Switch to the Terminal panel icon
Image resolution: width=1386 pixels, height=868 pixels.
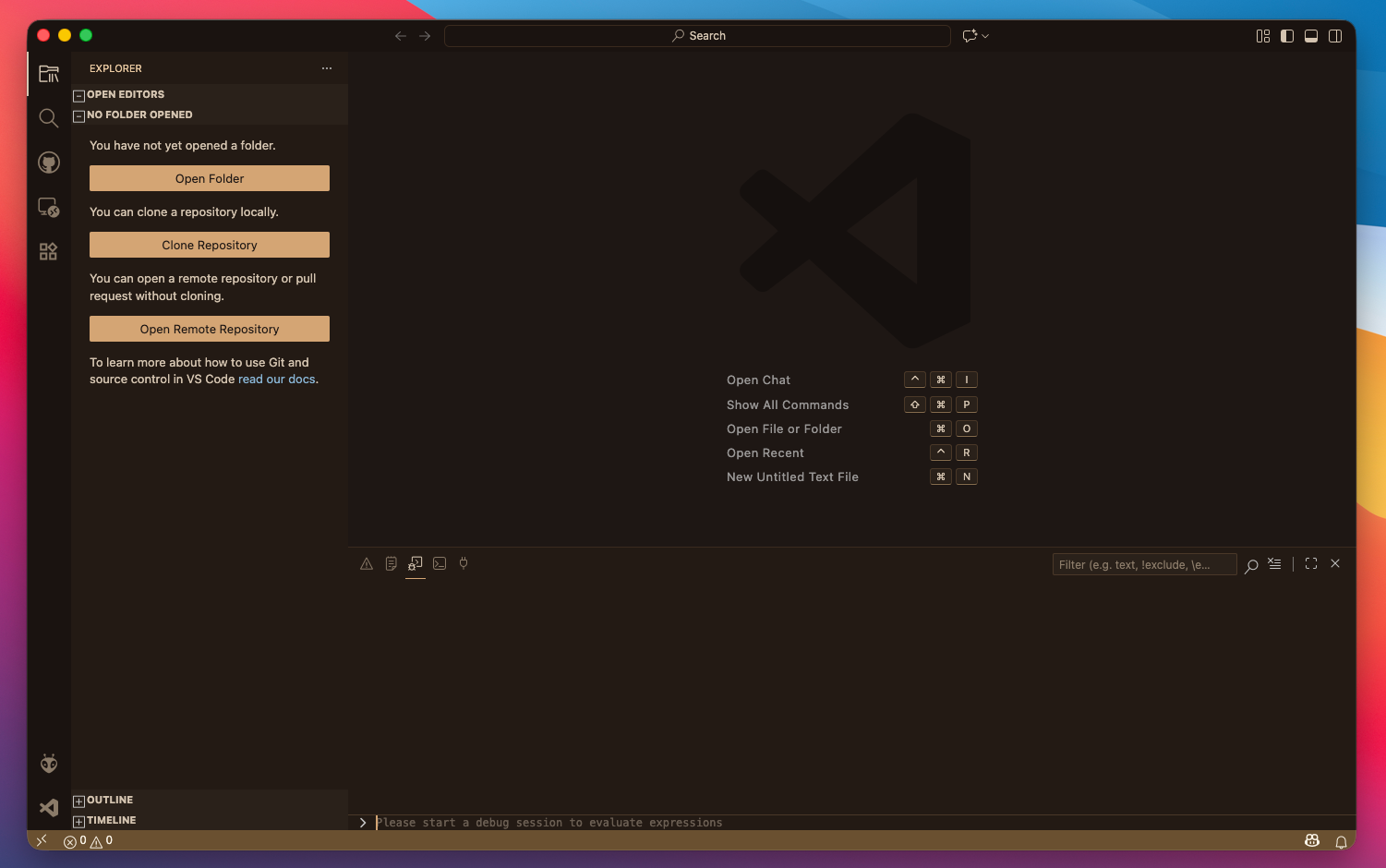click(x=439, y=563)
